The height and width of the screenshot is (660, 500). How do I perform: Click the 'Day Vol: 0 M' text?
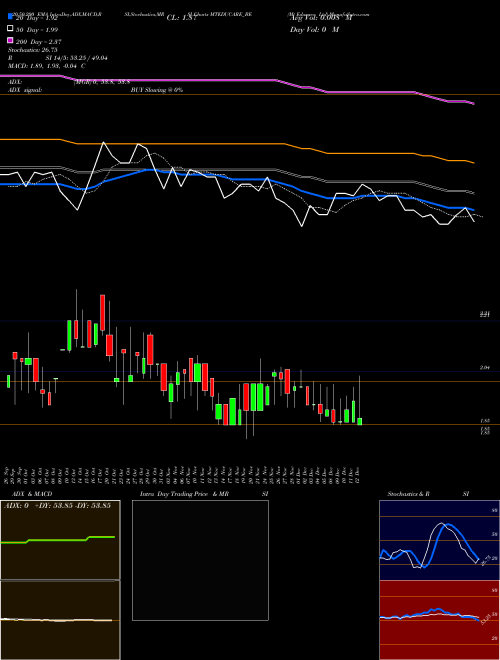(314, 29)
